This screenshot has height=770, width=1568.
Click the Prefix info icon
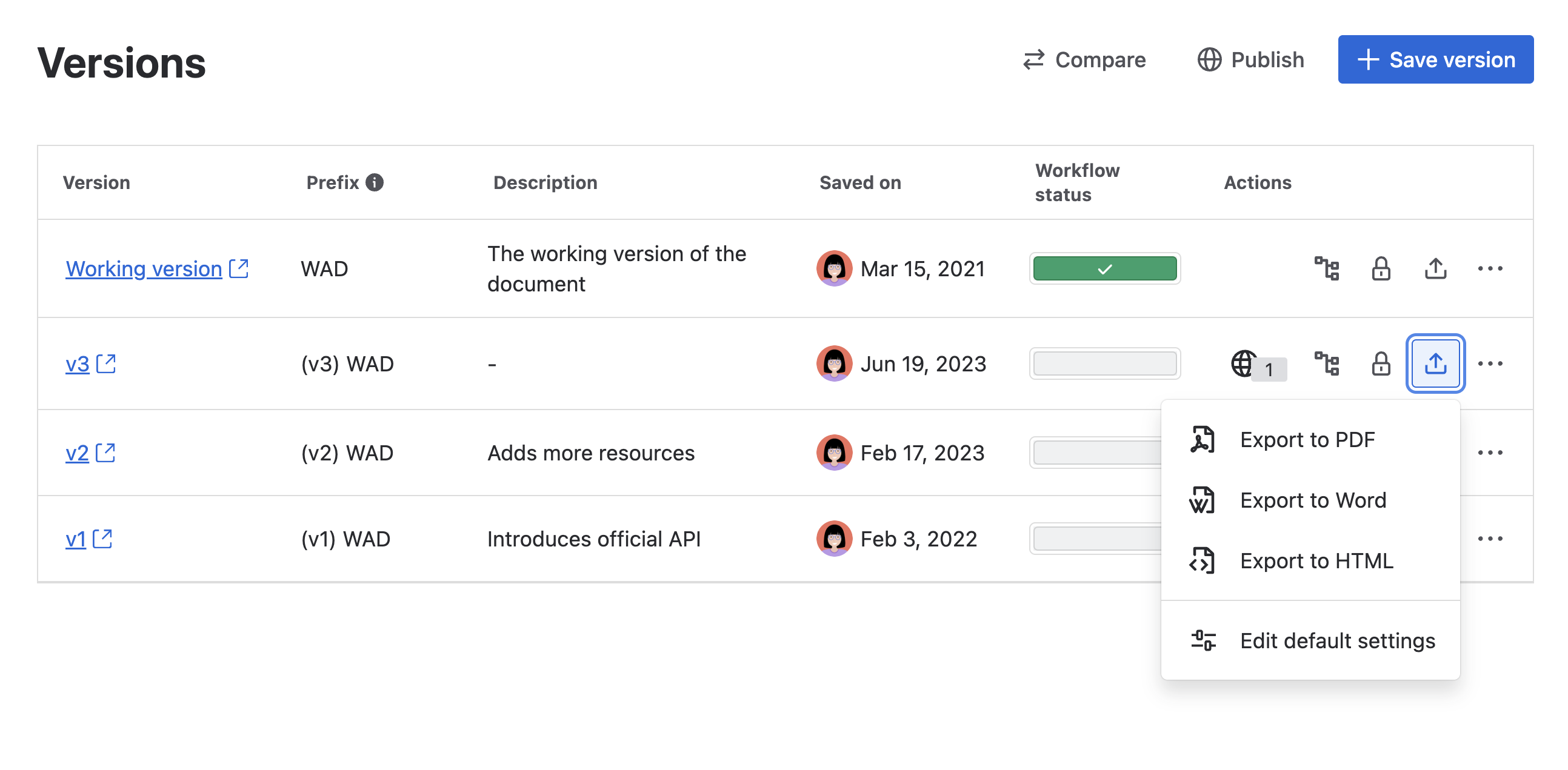375,182
